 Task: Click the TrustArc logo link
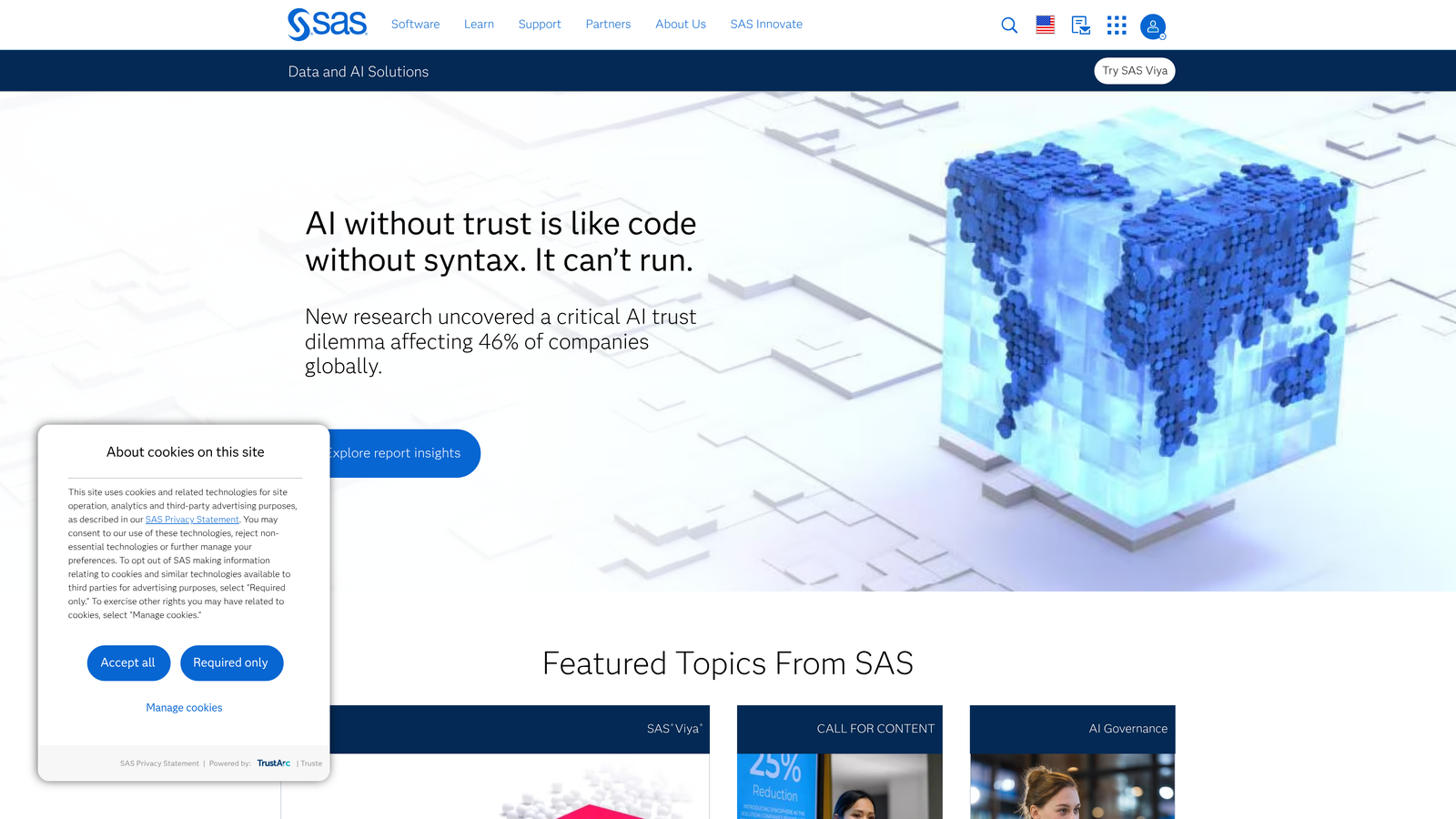[273, 763]
